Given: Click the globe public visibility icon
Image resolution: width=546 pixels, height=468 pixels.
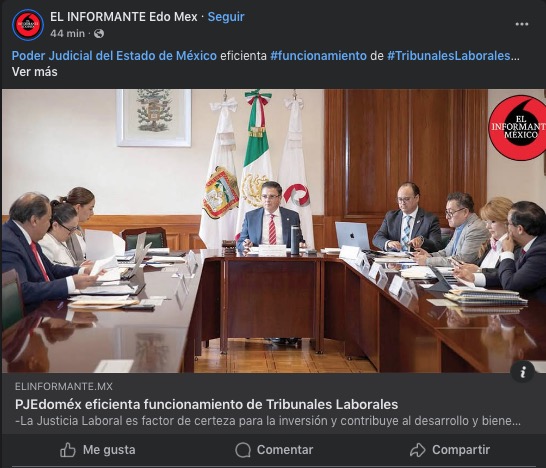Looking at the screenshot, I should click(x=99, y=33).
